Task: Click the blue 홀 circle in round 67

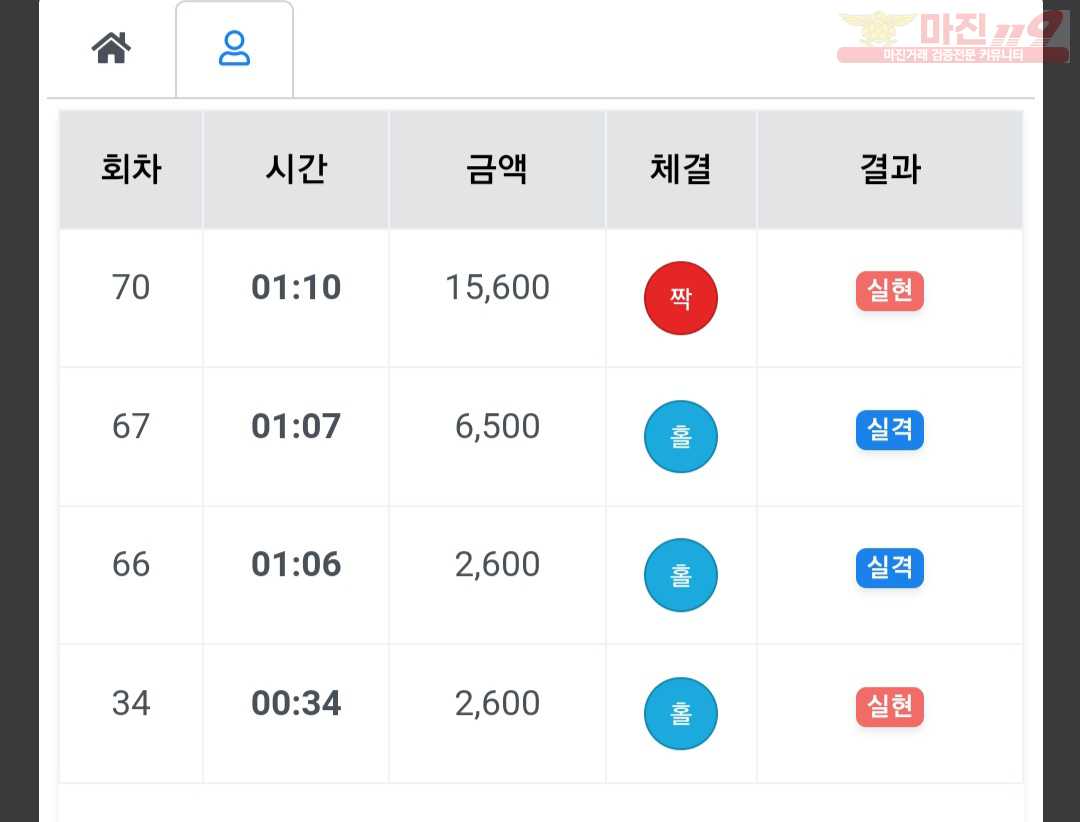Action: point(681,436)
